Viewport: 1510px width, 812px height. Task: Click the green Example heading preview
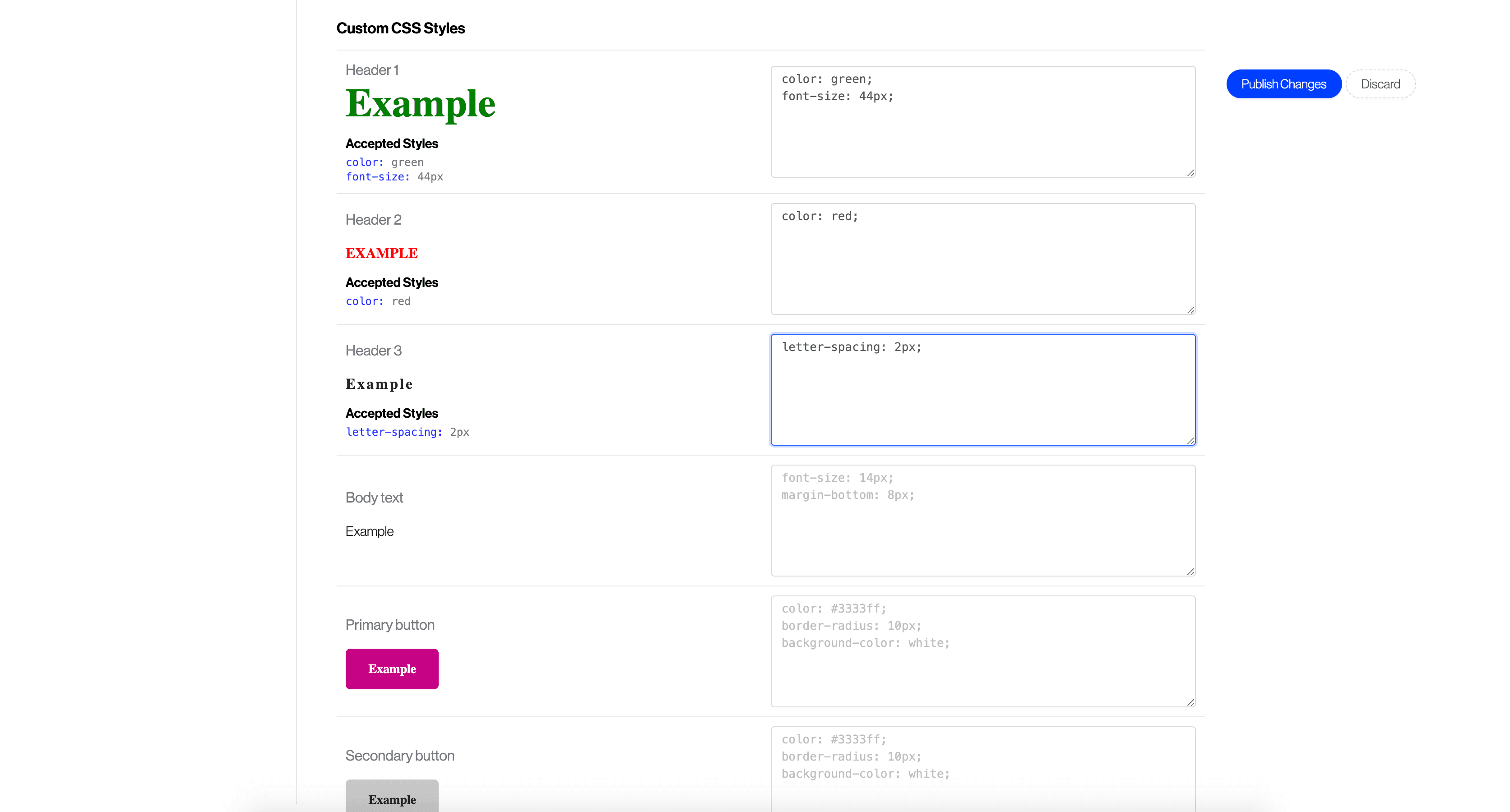[x=420, y=104]
